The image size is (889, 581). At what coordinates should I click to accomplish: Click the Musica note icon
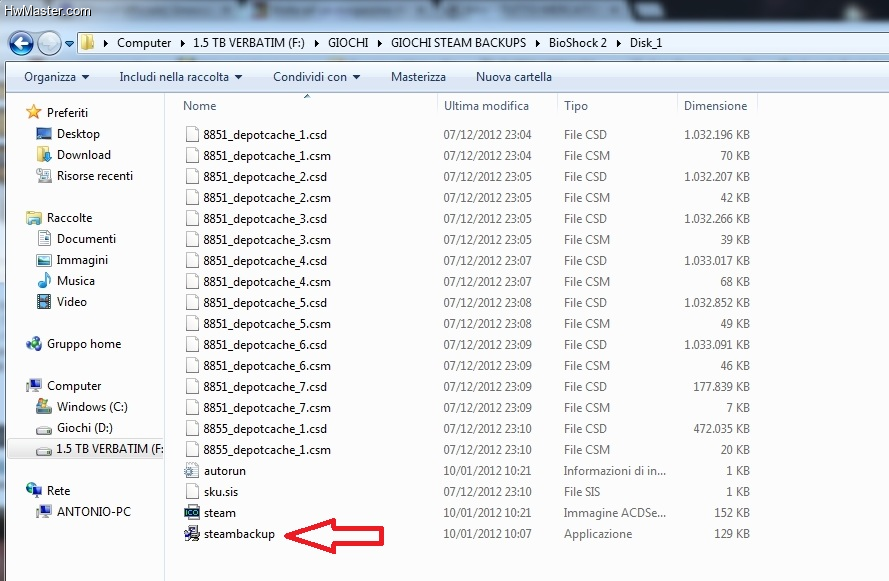(44, 281)
